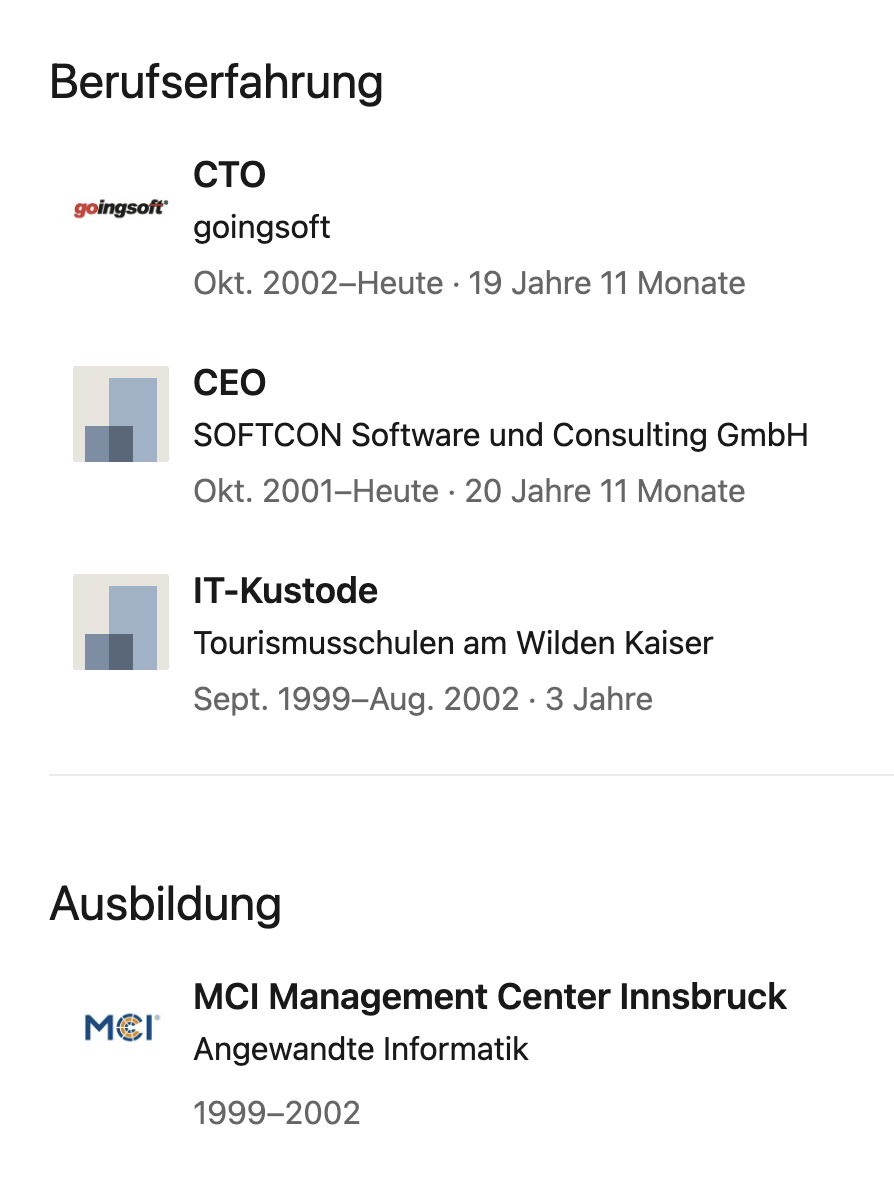
Task: Select the IT-Kustode job title
Action: click(x=285, y=591)
